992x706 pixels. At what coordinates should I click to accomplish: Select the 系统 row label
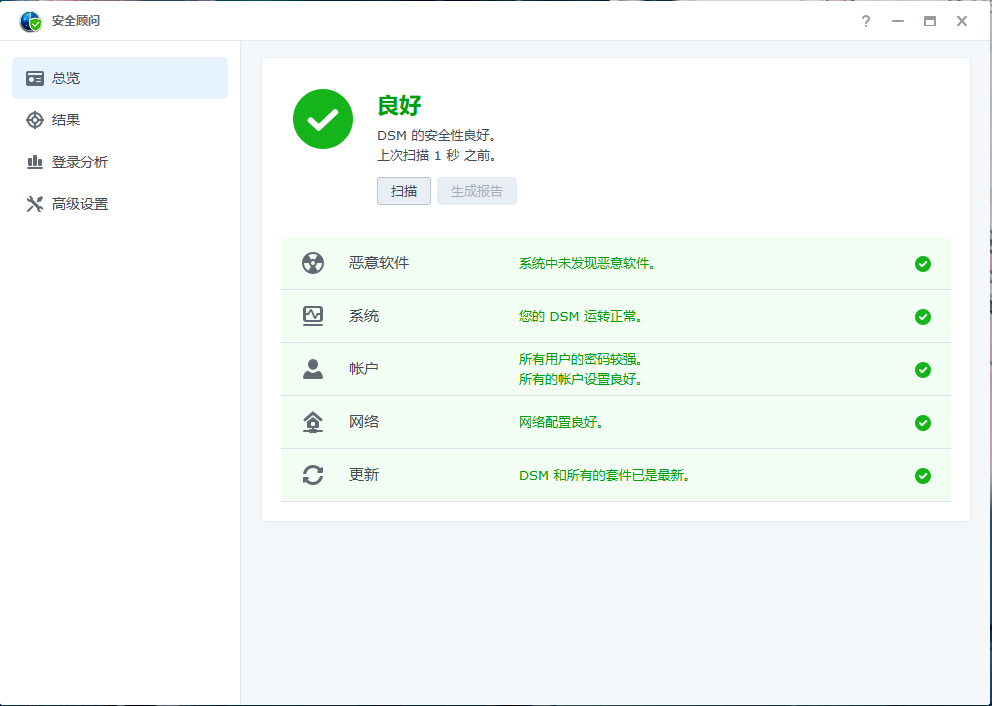pos(364,316)
